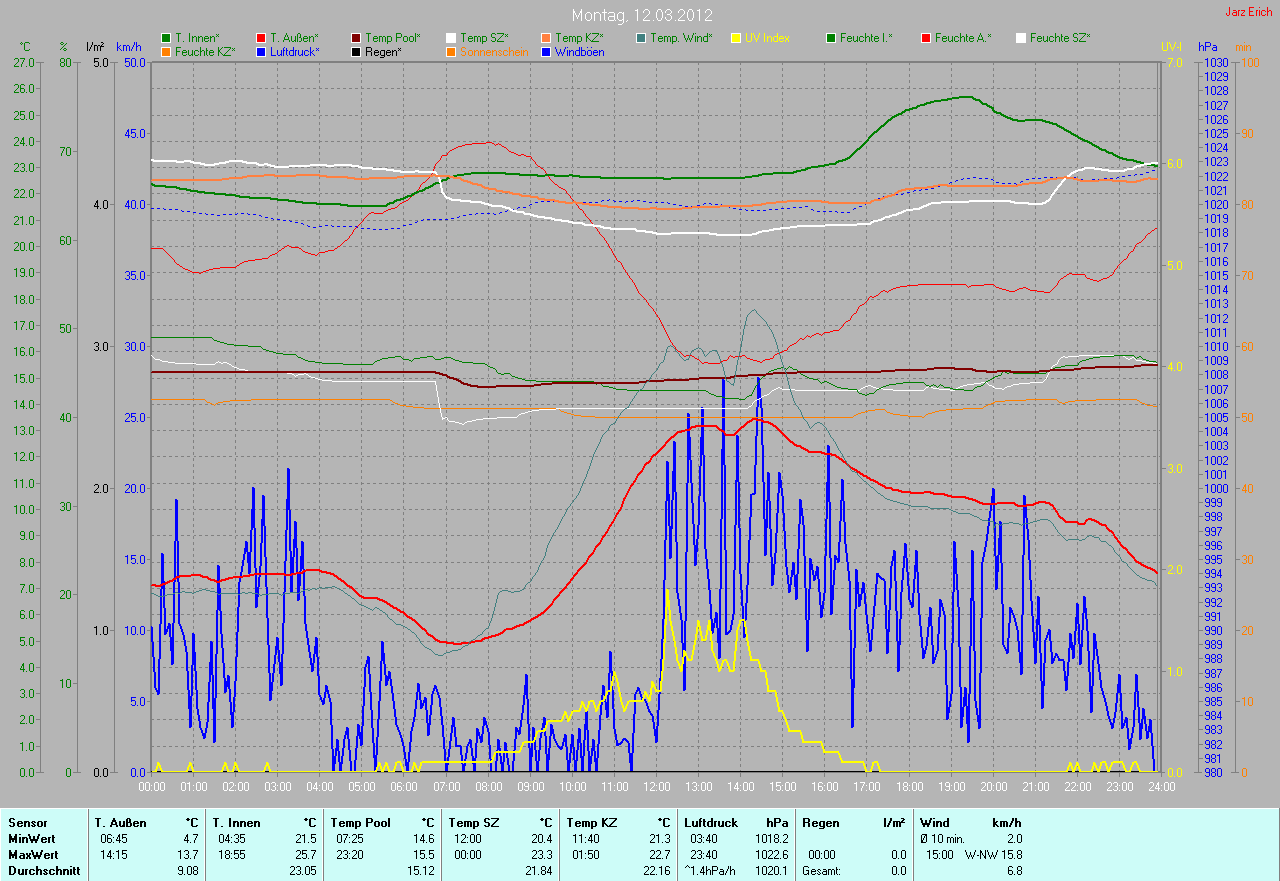Click the Jarz Erich author label
This screenshot has height=881, width=1280.
click(x=1249, y=12)
